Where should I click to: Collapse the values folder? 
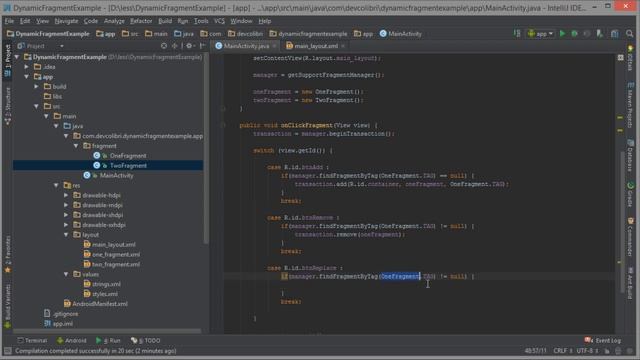click(x=66, y=274)
